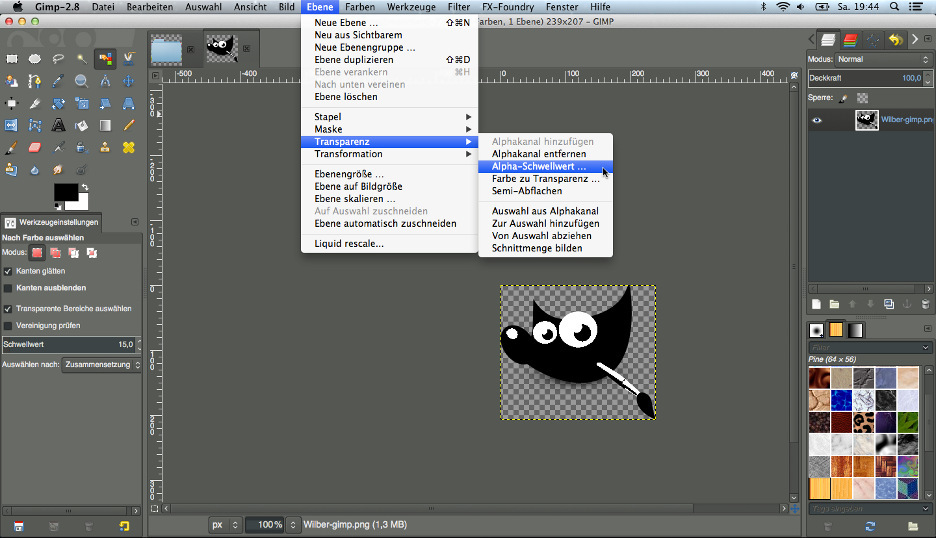The height and width of the screenshot is (538, 936).
Task: Enable Kanten ausblenden checkbox
Action: tap(8, 288)
